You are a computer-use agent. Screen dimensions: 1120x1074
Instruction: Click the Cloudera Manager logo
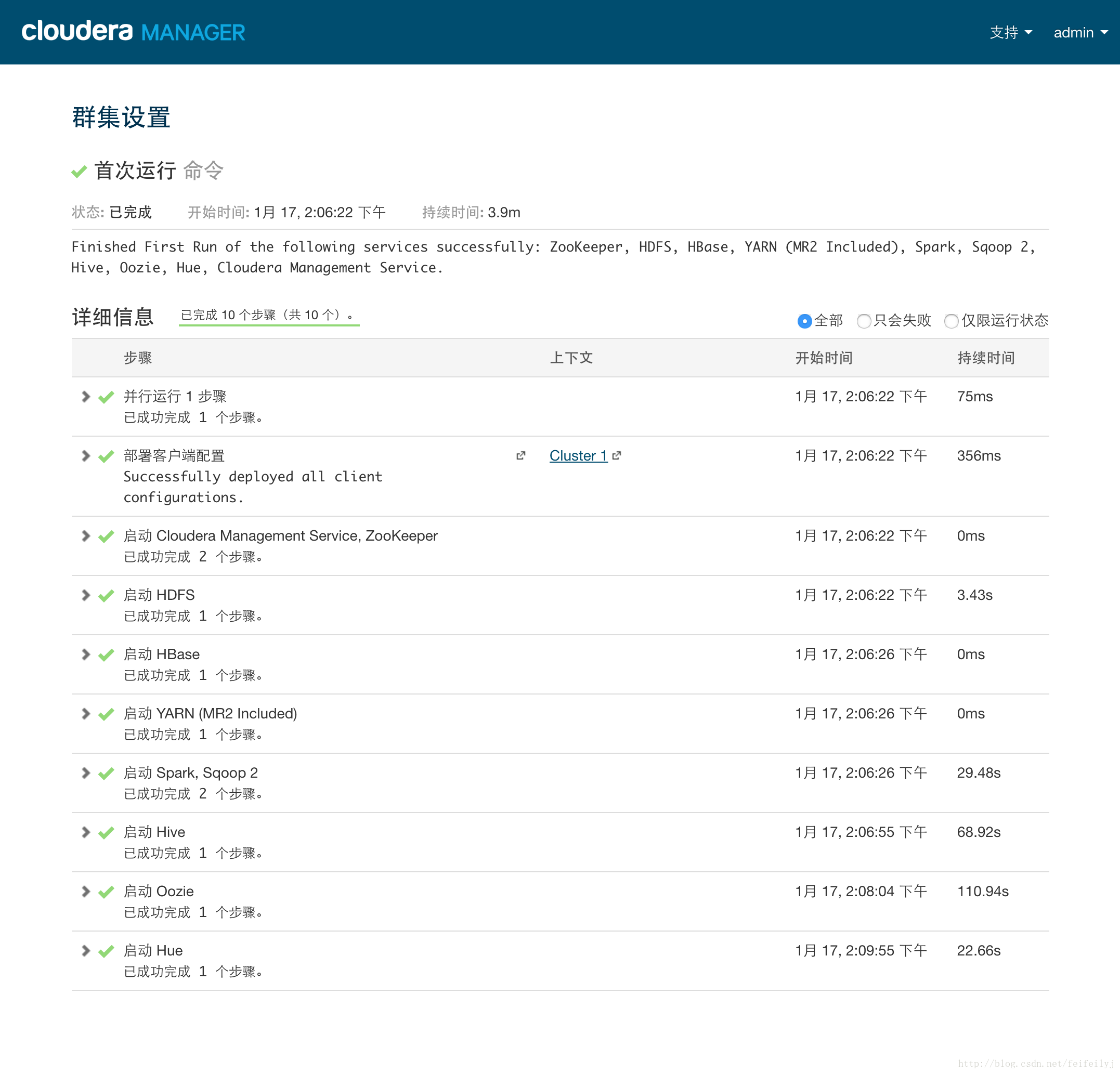pos(133,31)
